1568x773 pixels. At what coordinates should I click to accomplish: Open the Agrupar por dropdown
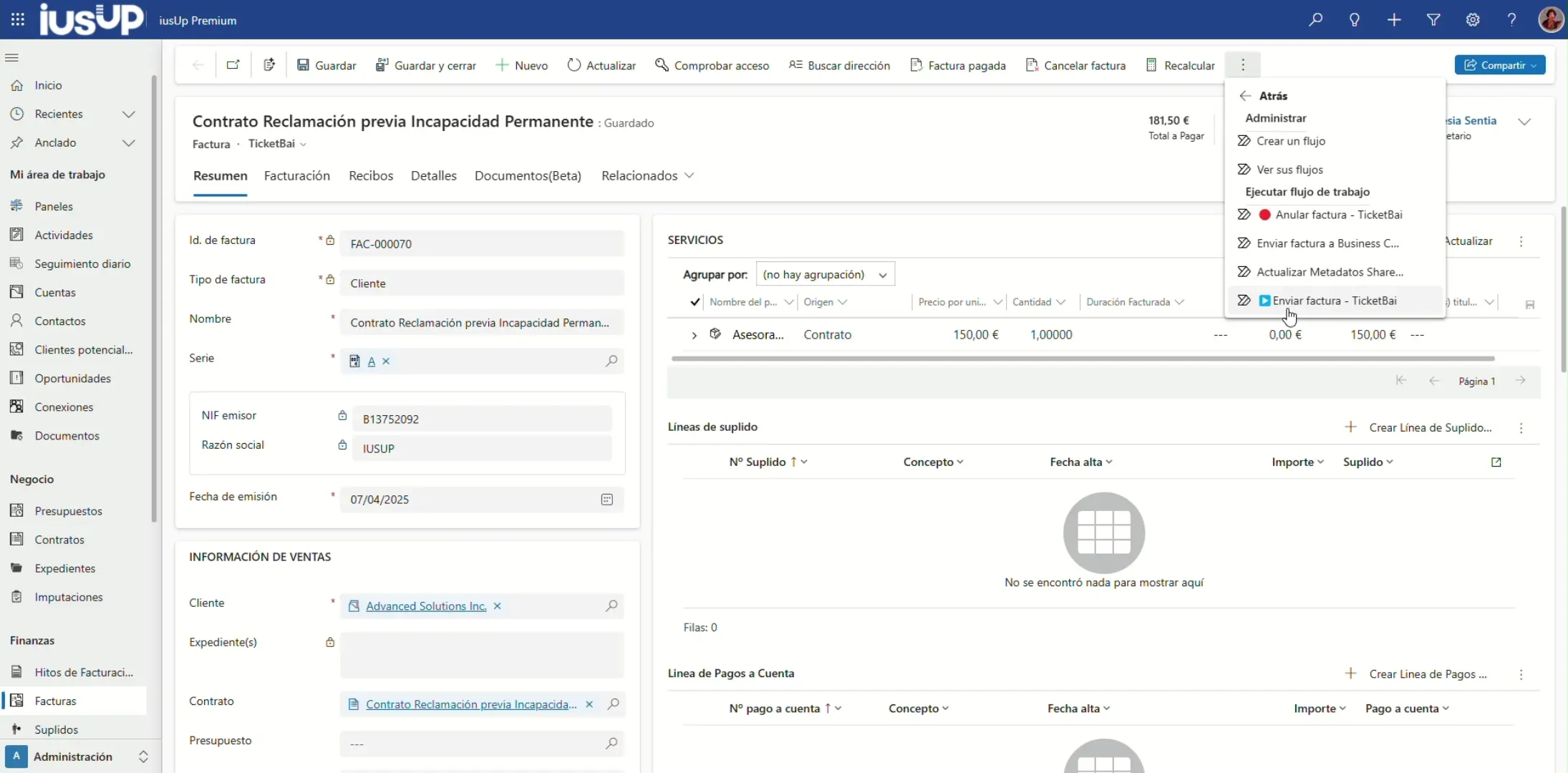[825, 275]
